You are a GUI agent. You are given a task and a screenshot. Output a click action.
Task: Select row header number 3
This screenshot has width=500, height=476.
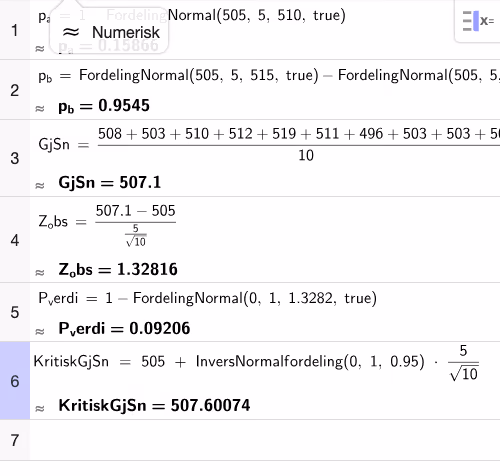point(15,158)
